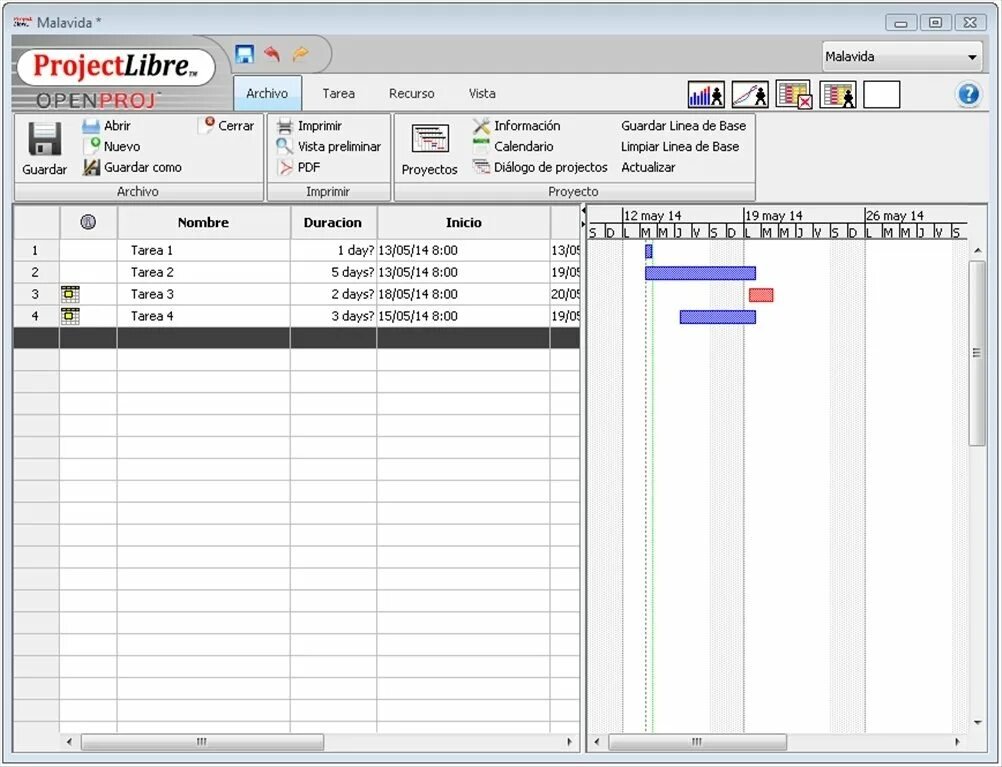1002x767 pixels.
Task: Select the Tarea 4 name cell
Action: pos(203,316)
